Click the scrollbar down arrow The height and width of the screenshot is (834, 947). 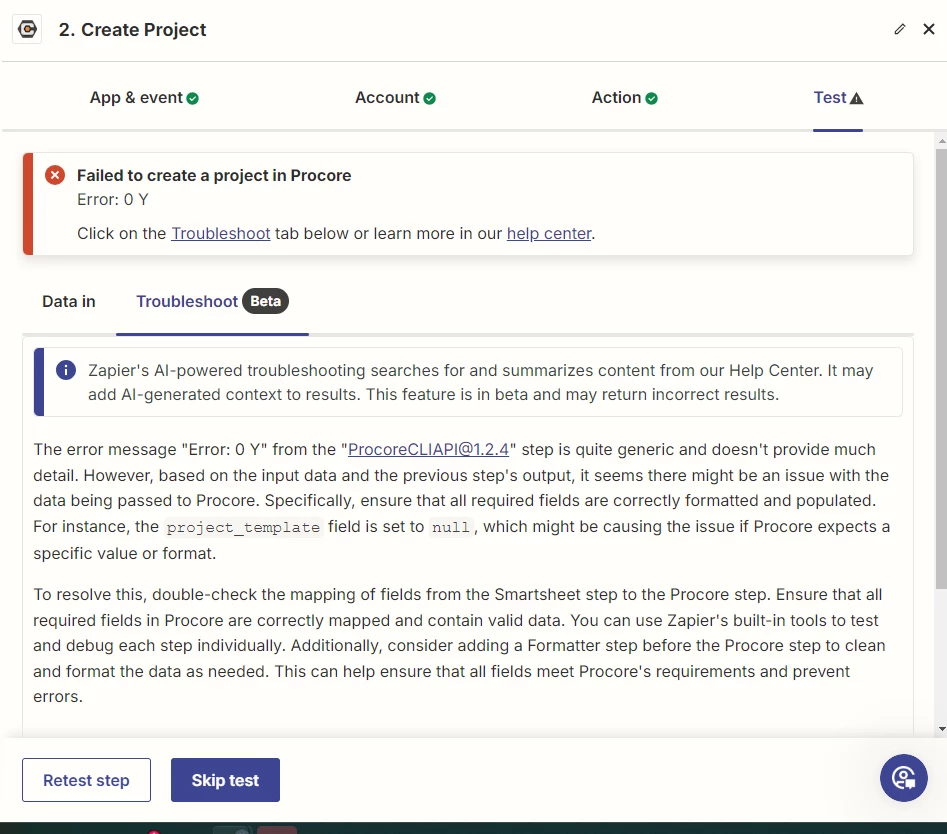pos(942,729)
